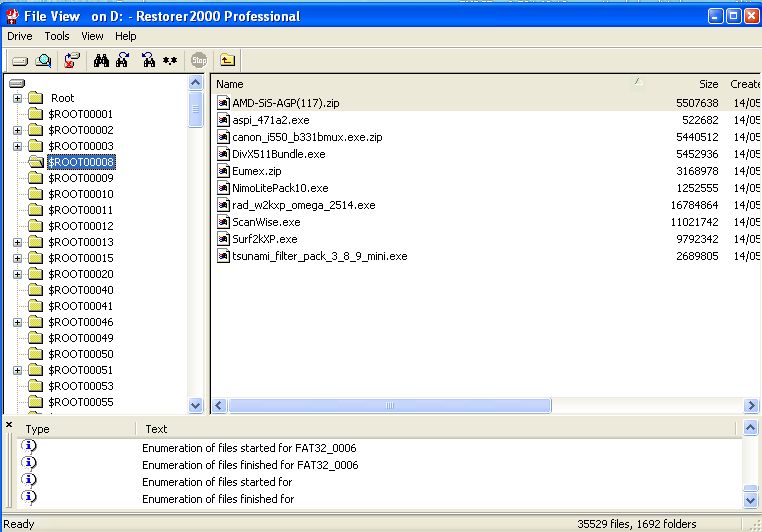762x532 pixels.
Task: Click the info icon of the FAT32_0006 started entry
Action: pyautogui.click(x=29, y=446)
